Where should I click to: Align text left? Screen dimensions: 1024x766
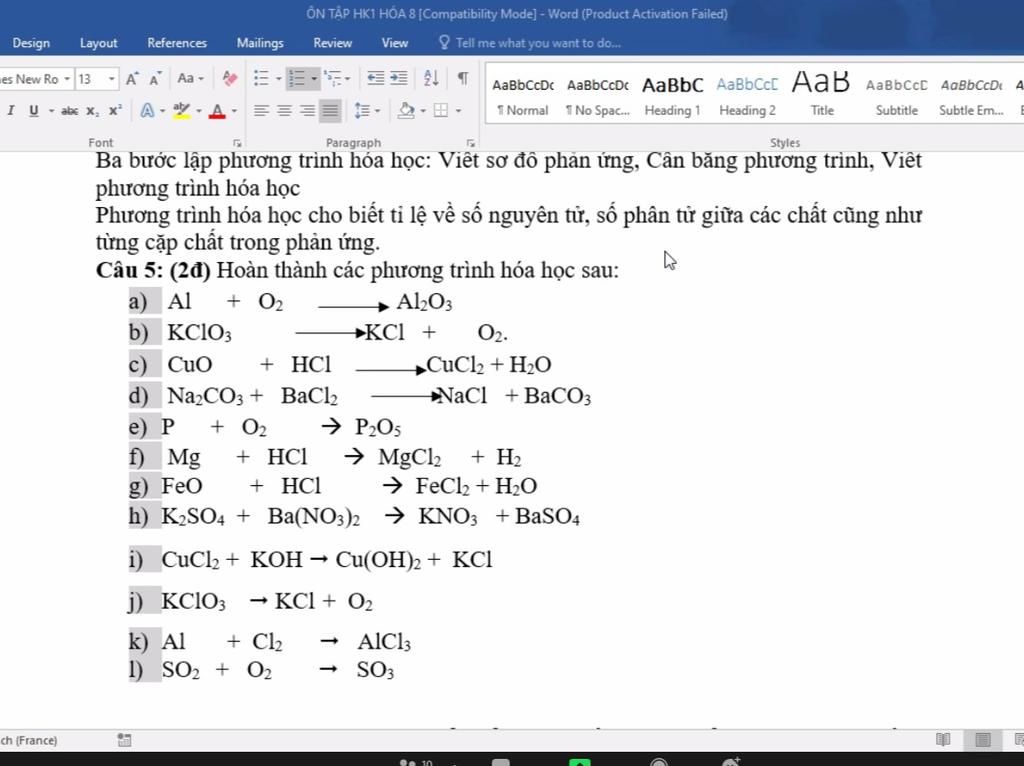[261, 110]
